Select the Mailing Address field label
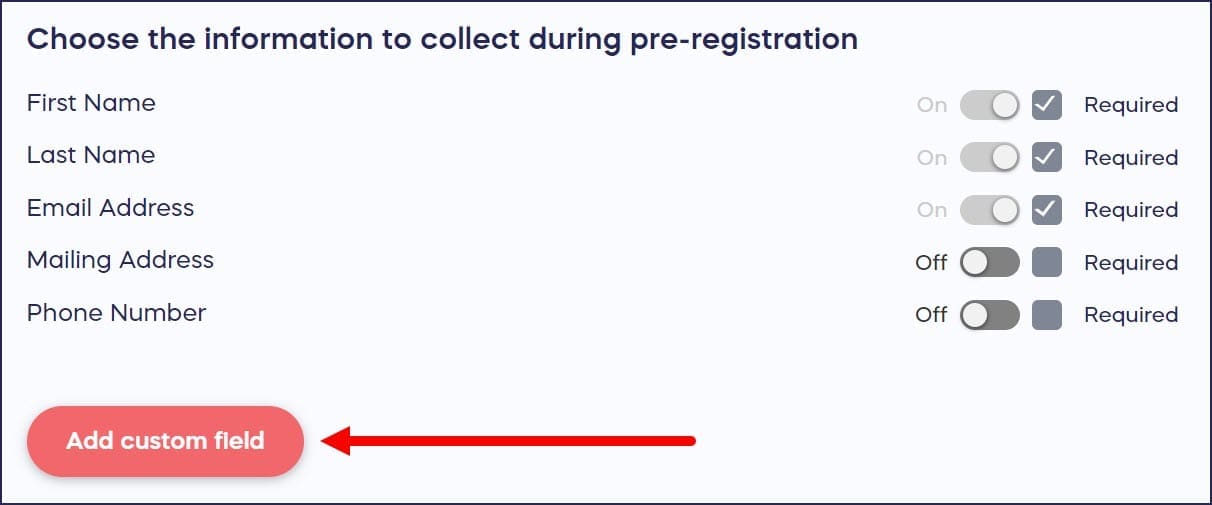1212x505 pixels. pos(120,260)
